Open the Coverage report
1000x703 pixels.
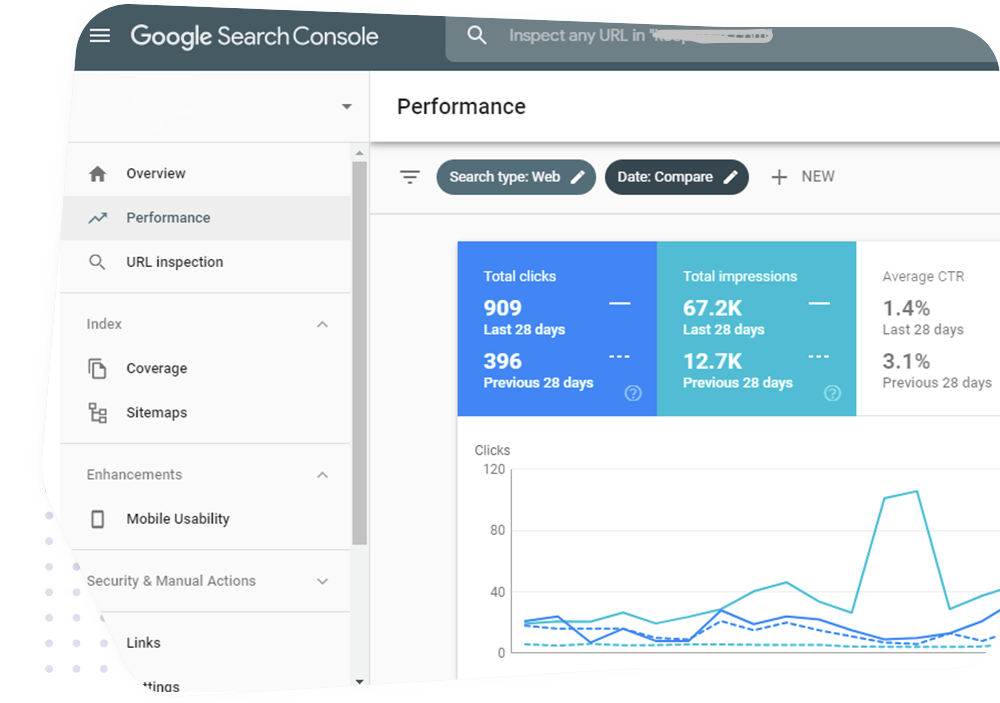[x=205, y=369]
